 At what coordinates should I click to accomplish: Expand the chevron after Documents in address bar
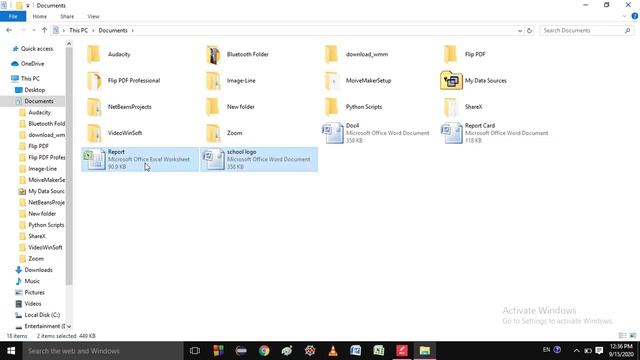(x=132, y=31)
